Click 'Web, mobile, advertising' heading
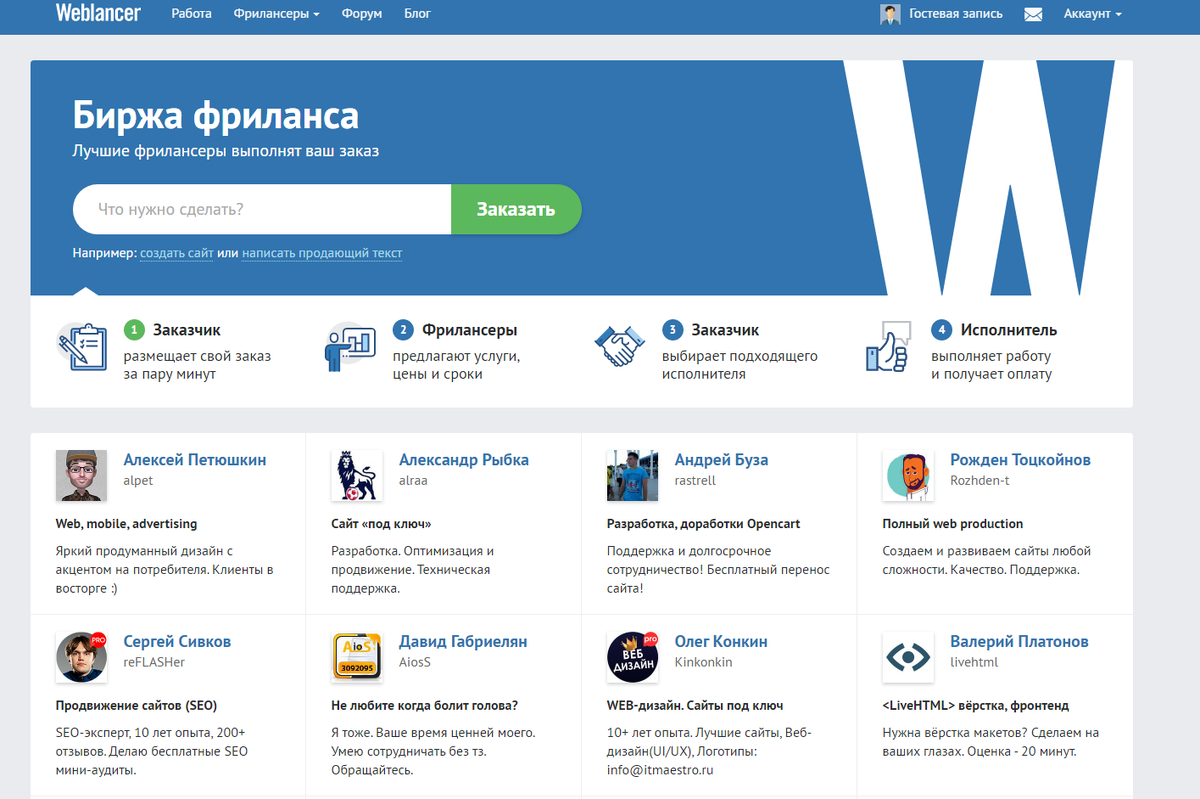Screen dimensions: 1200x799 126,523
